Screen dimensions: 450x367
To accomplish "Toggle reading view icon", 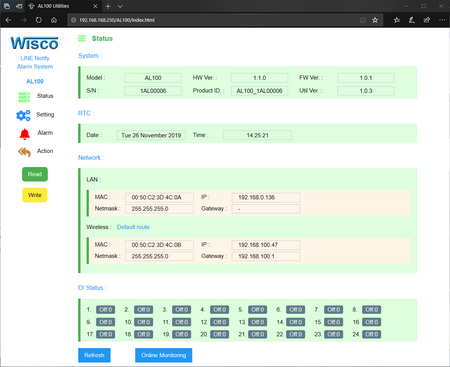I will click(x=363, y=20).
